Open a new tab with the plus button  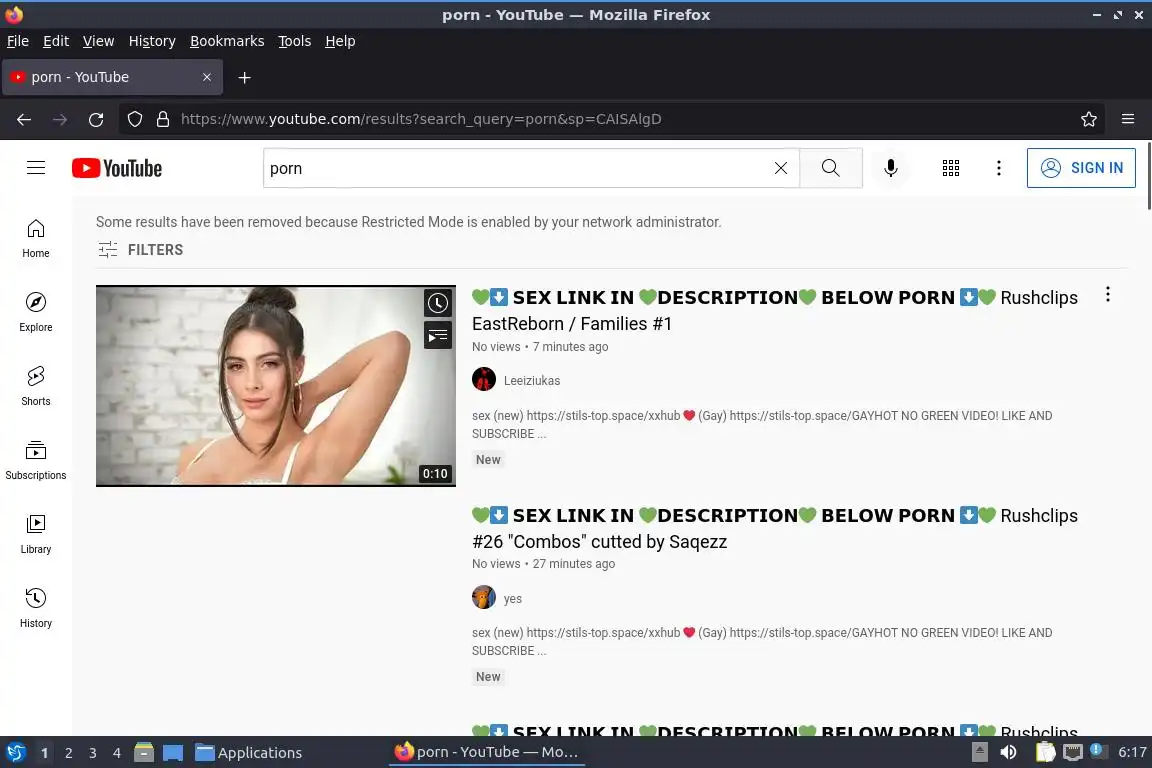pyautogui.click(x=245, y=77)
